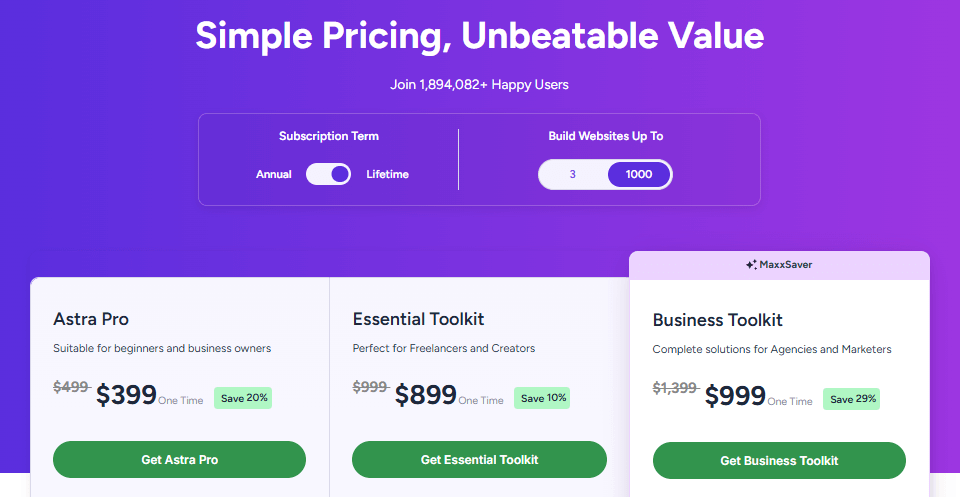Click the $899 Essential Toolkit price
960x497 pixels.
pyautogui.click(x=425, y=395)
